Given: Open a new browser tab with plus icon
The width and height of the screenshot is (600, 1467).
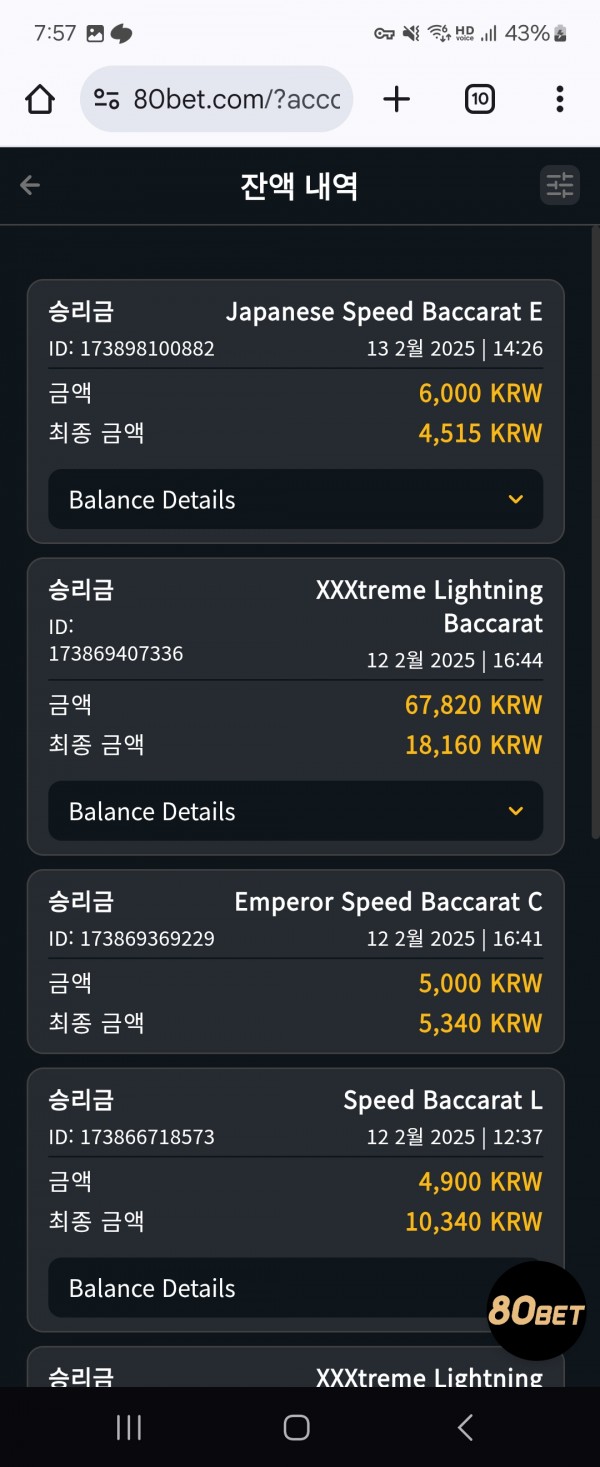Looking at the screenshot, I should [x=397, y=99].
